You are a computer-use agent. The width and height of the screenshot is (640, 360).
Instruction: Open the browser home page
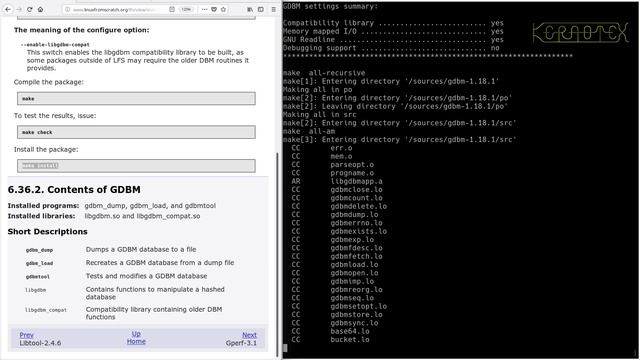[40, 9]
